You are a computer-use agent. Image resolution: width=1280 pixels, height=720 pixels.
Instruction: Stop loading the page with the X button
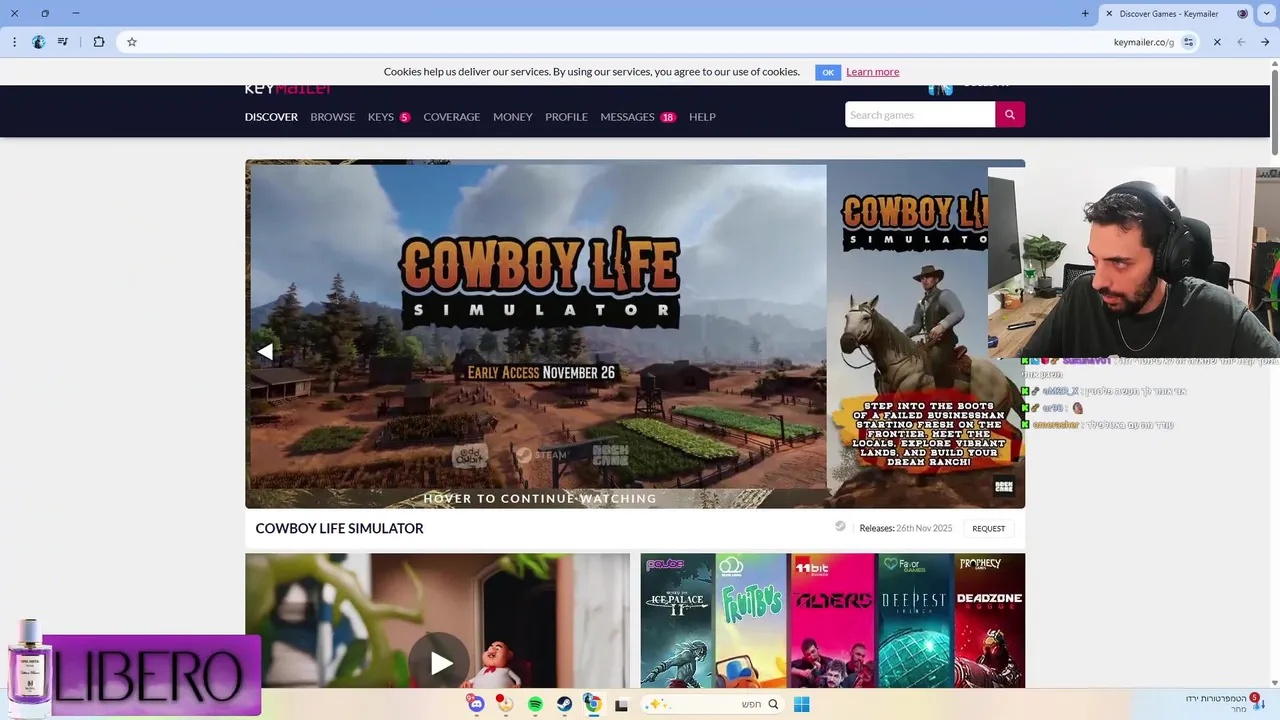[1217, 42]
